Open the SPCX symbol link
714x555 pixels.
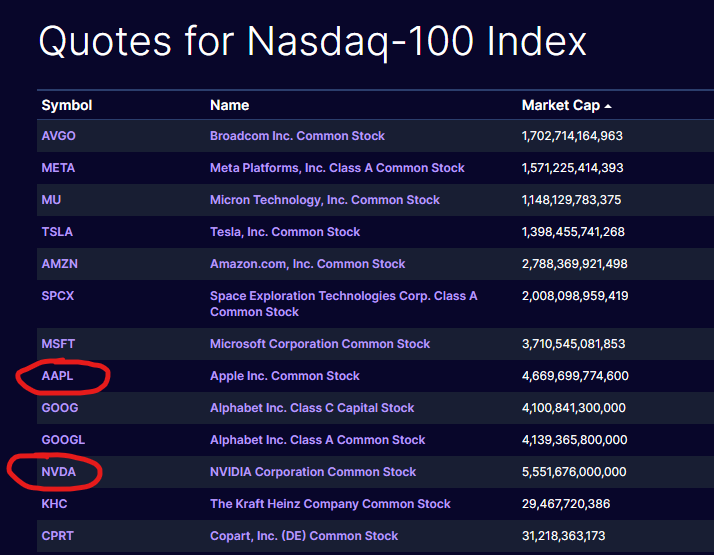coord(58,295)
